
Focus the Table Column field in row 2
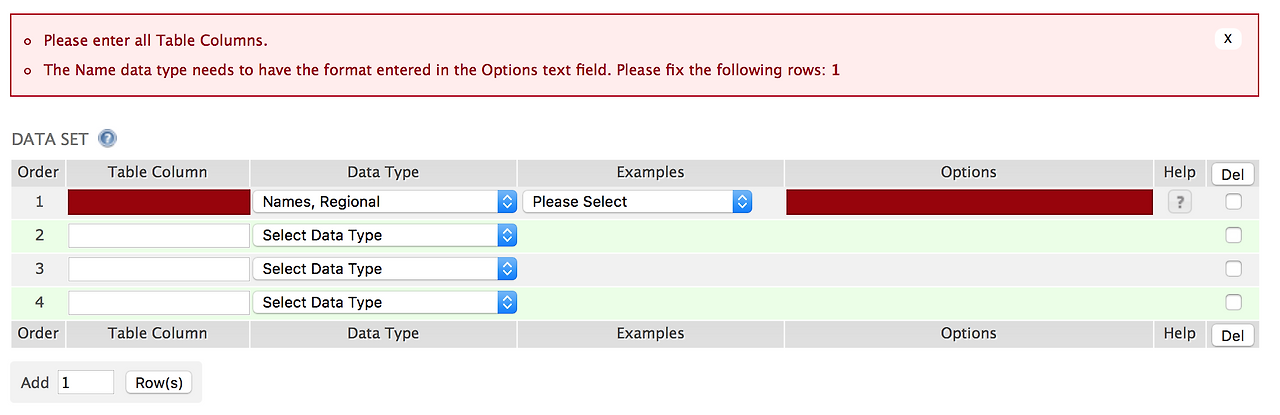(159, 236)
